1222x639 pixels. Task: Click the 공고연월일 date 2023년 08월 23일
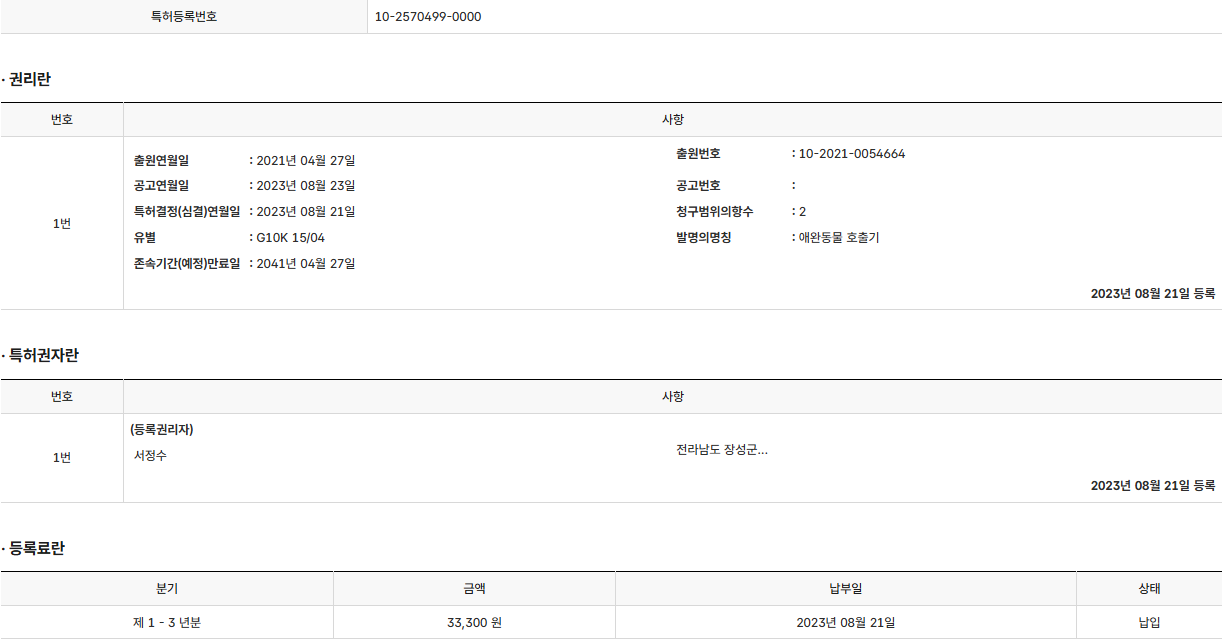coord(305,186)
